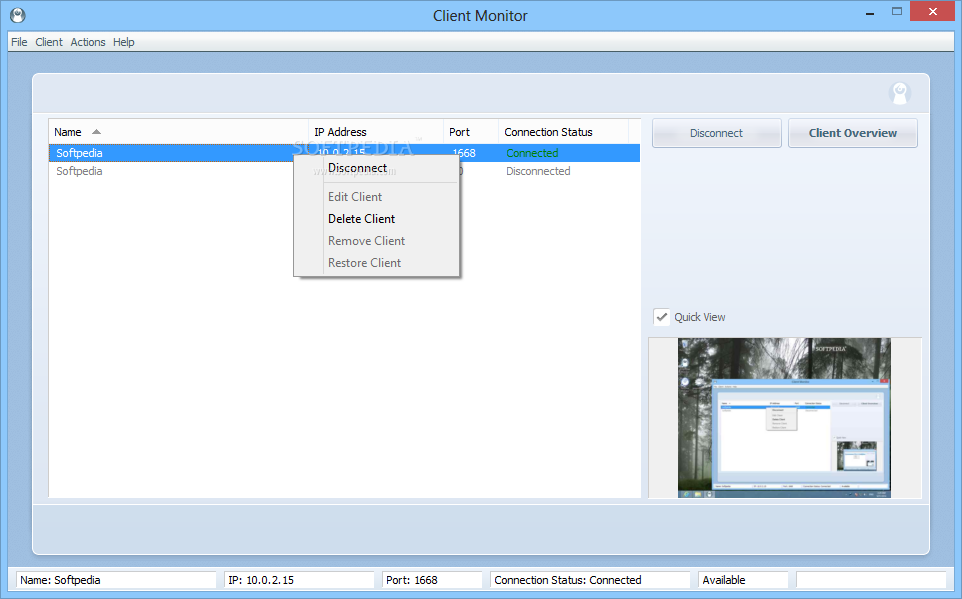Sort by the IP Address column header
This screenshot has width=962, height=599.
(x=375, y=132)
